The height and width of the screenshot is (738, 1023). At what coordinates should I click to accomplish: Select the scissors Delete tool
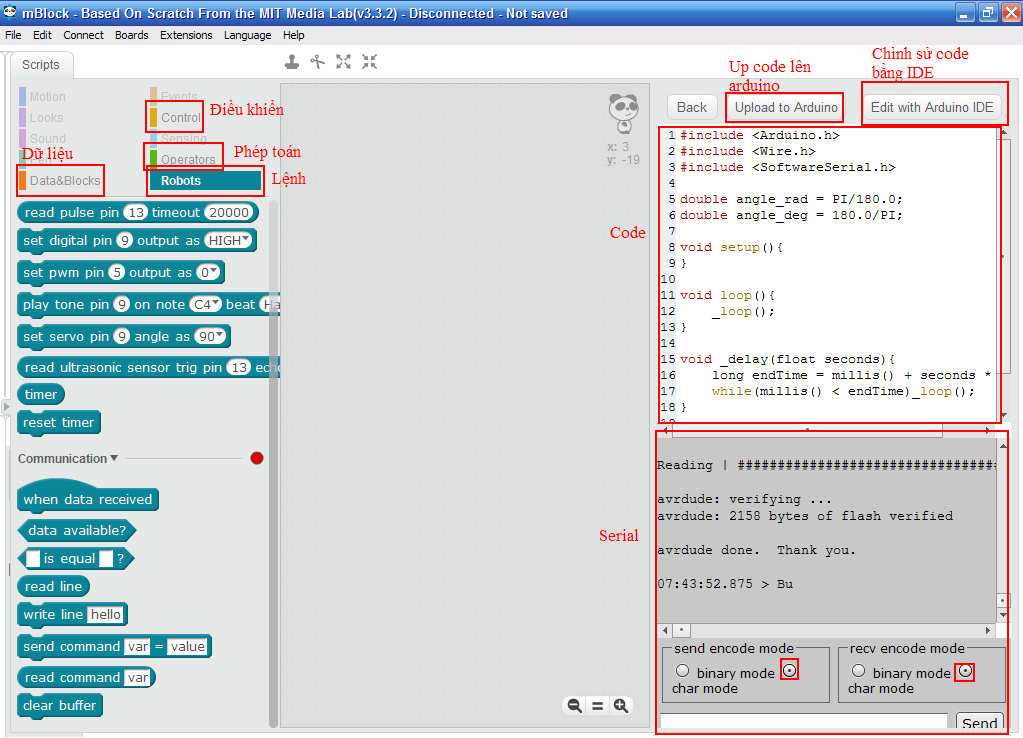tap(317, 62)
